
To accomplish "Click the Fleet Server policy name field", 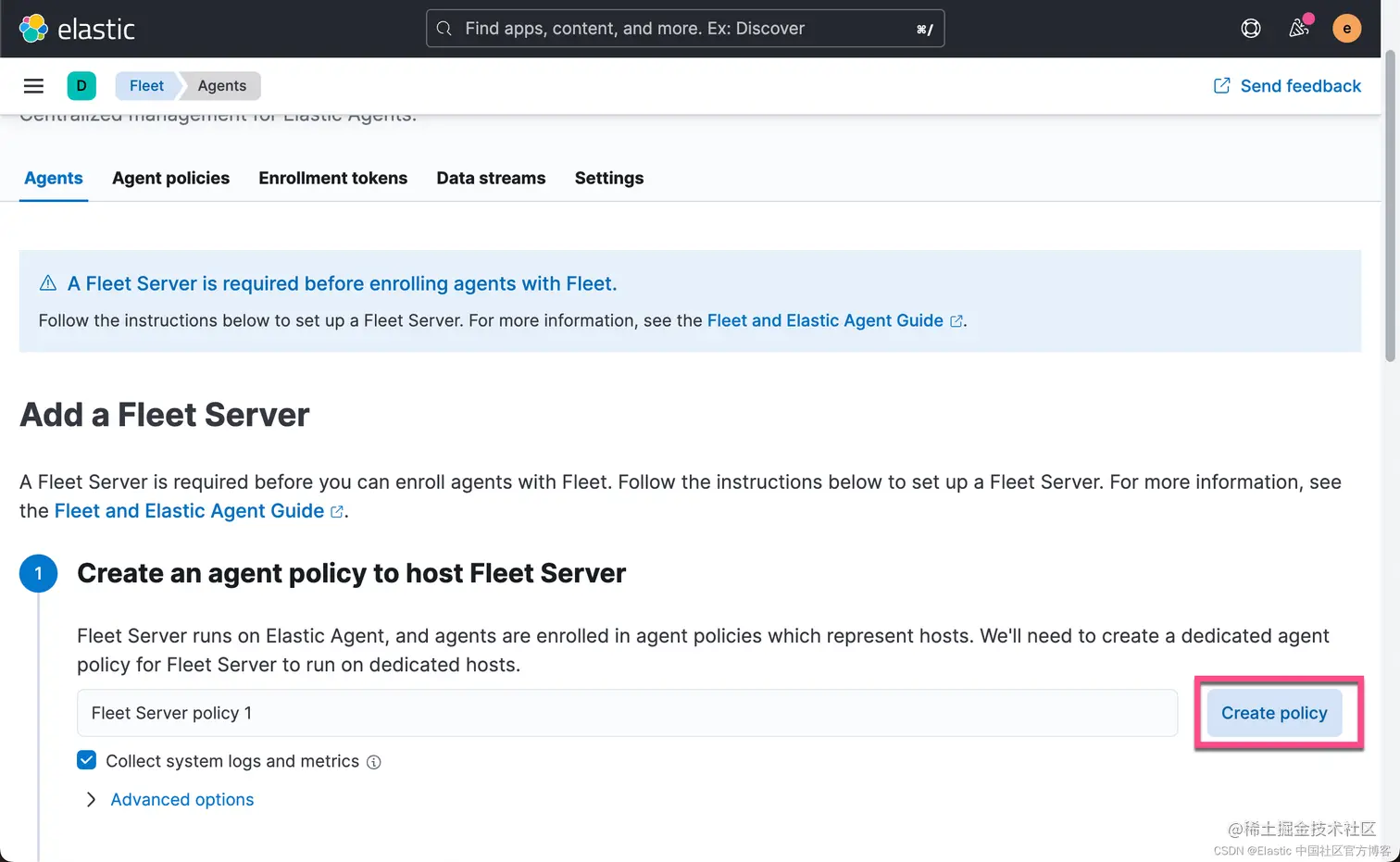I will tap(626, 713).
